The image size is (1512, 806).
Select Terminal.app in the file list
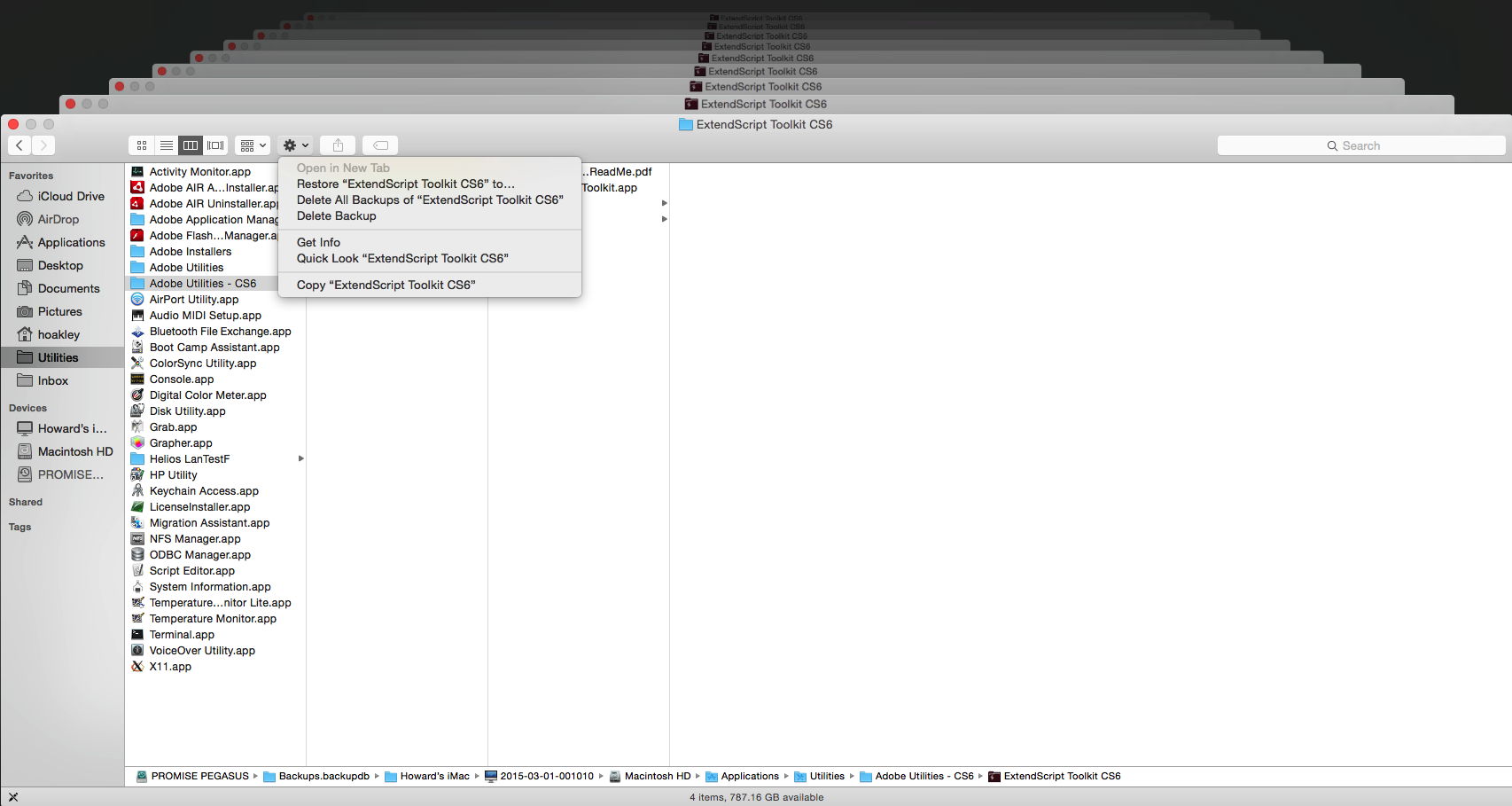[x=182, y=635]
